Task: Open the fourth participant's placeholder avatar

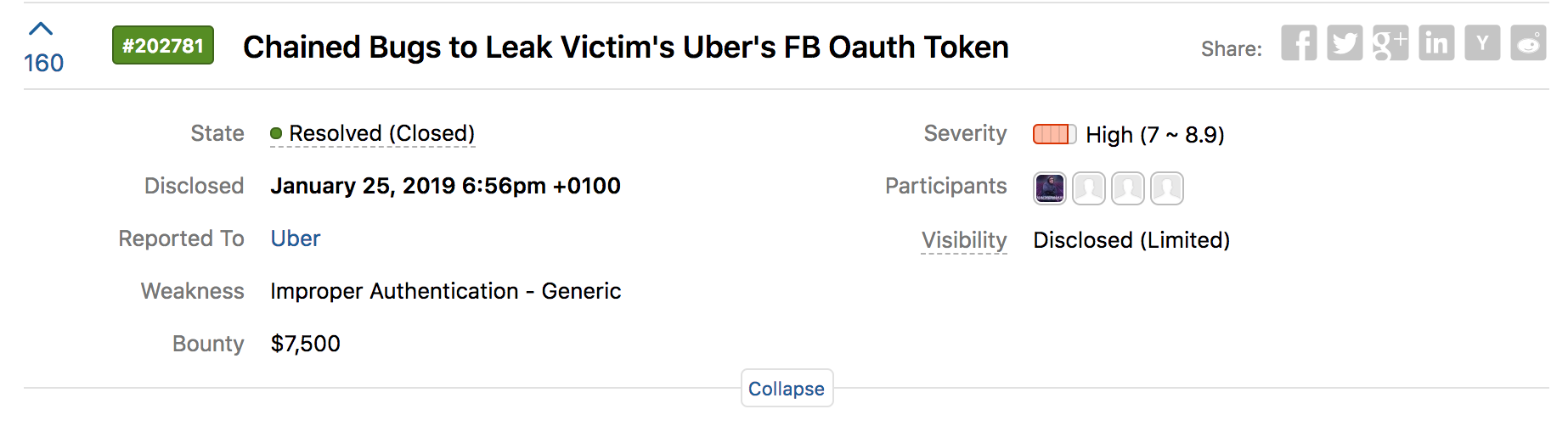Action: coord(1167,188)
